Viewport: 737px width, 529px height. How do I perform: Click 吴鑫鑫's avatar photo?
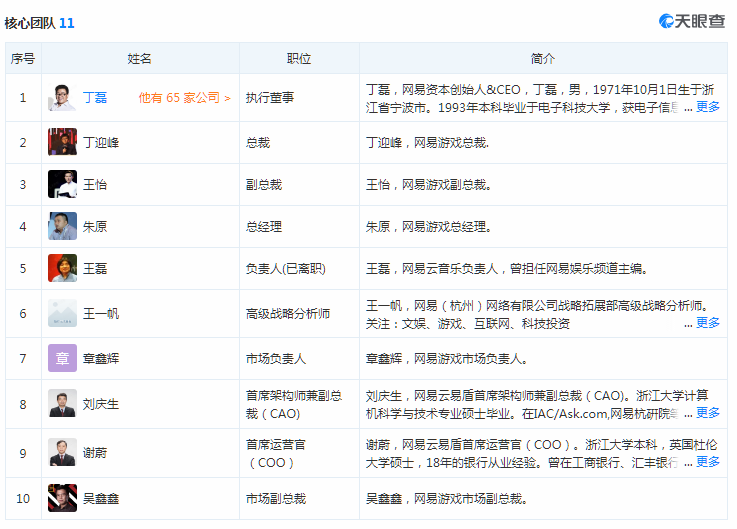[x=62, y=498]
